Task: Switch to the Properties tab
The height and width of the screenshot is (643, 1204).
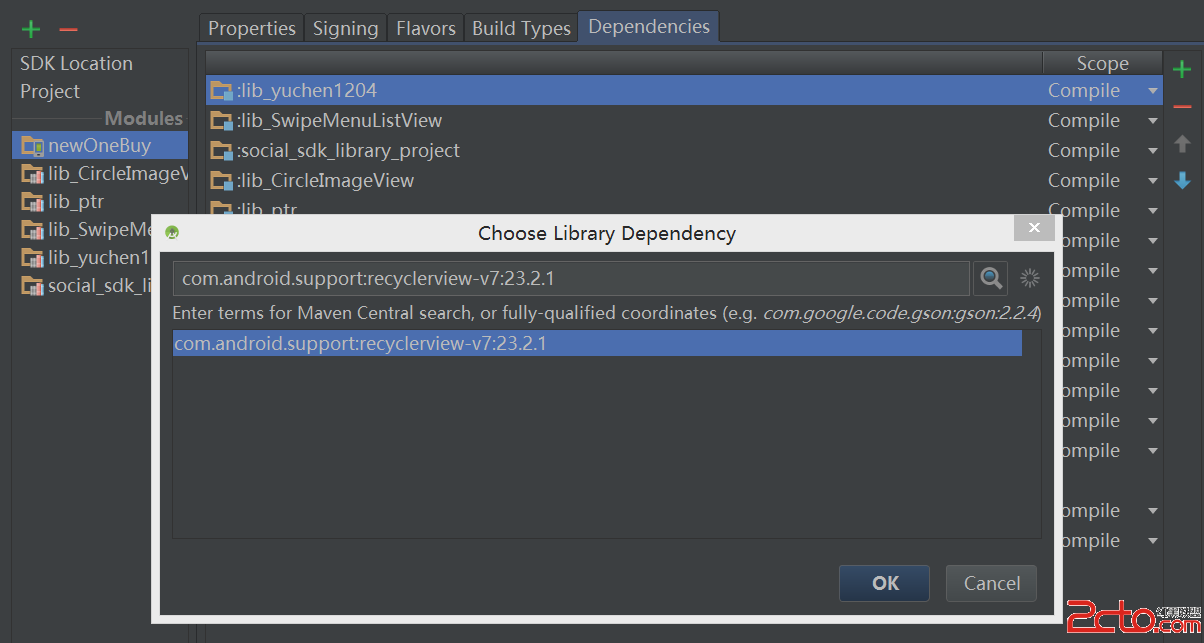Action: click(252, 28)
